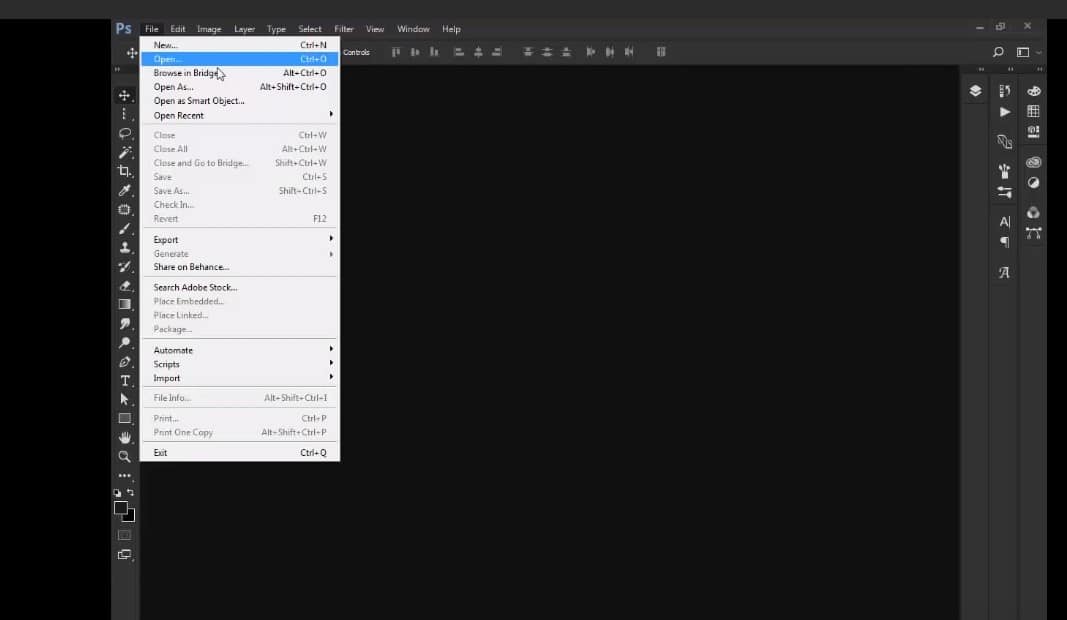Reset default foreground and background colors
The image size is (1067, 620).
coord(117,493)
